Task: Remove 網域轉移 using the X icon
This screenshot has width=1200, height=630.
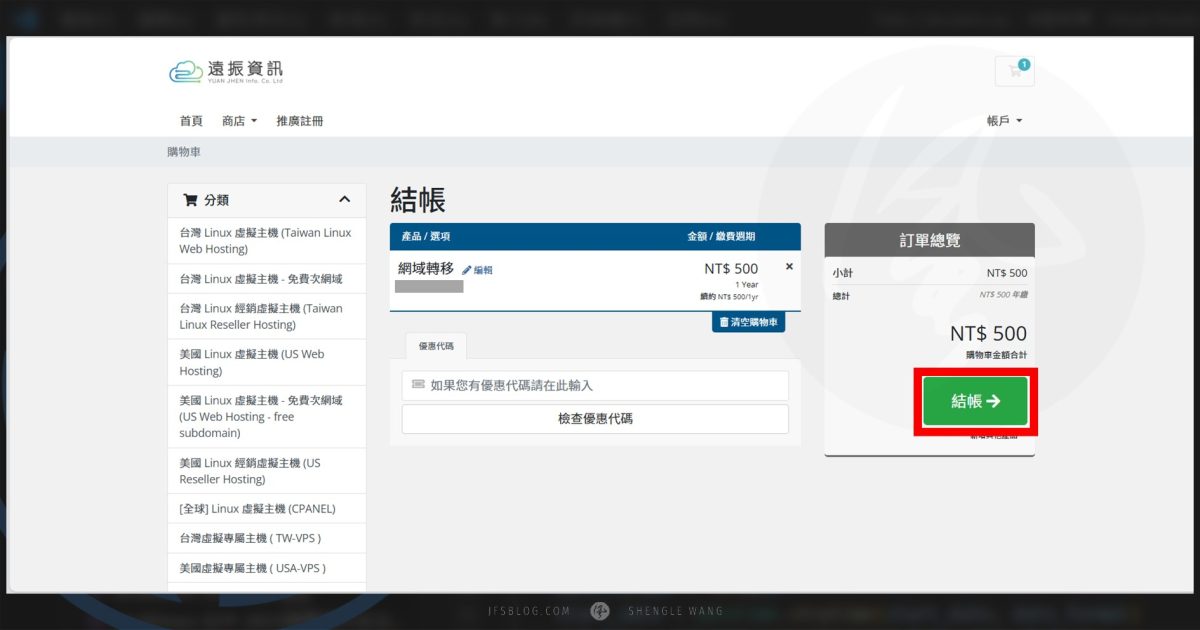Action: 789,266
